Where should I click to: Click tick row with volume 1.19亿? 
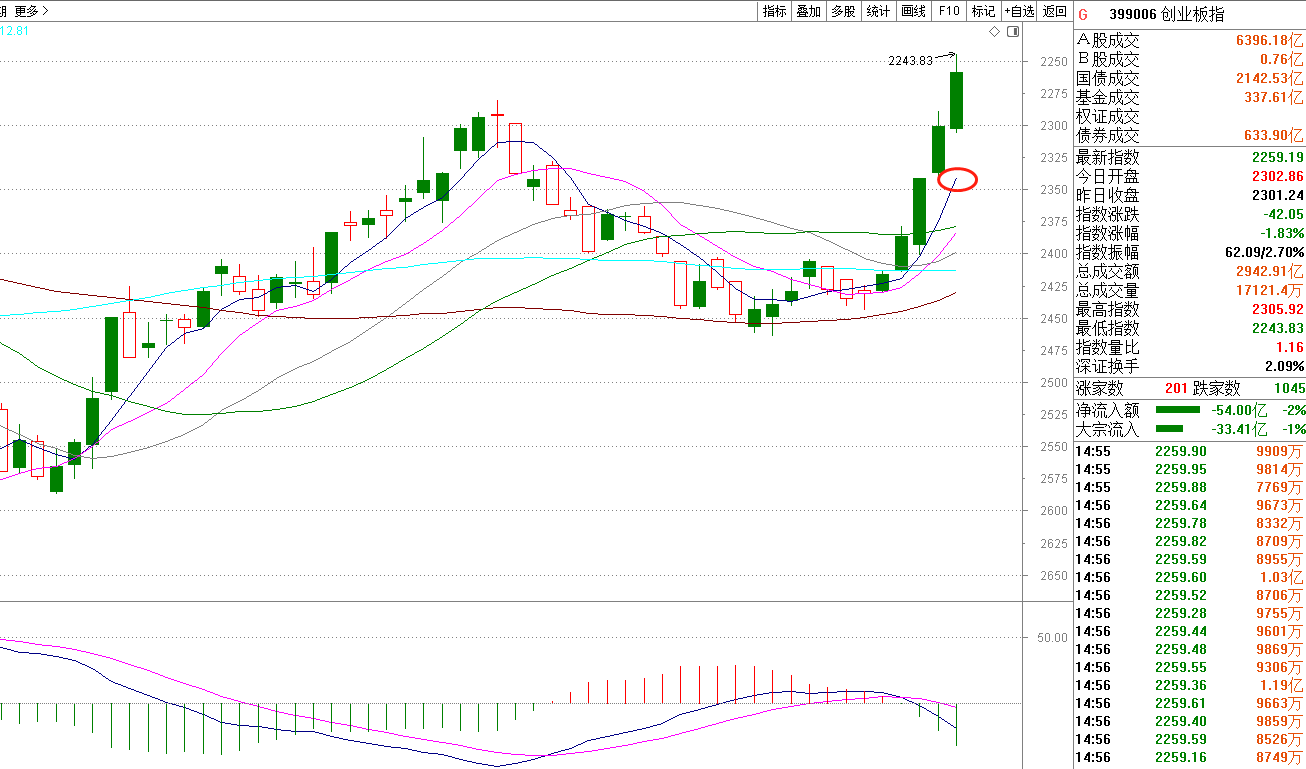(1190, 685)
